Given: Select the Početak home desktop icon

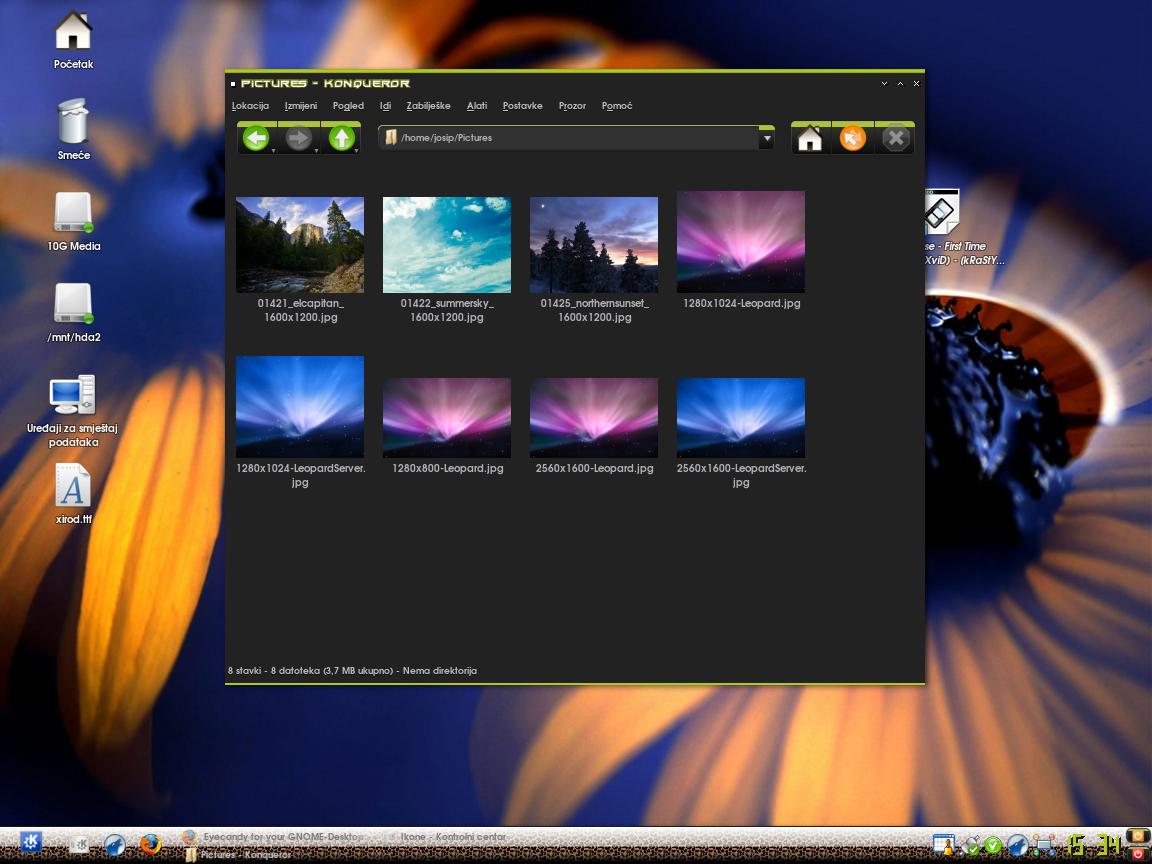Looking at the screenshot, I should tap(73, 30).
